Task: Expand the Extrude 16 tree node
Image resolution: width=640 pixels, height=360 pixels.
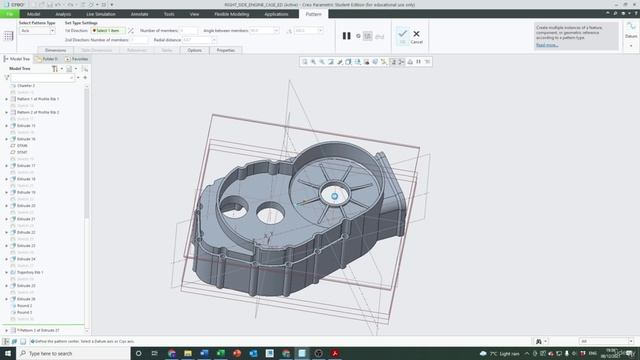Action: tap(7, 139)
